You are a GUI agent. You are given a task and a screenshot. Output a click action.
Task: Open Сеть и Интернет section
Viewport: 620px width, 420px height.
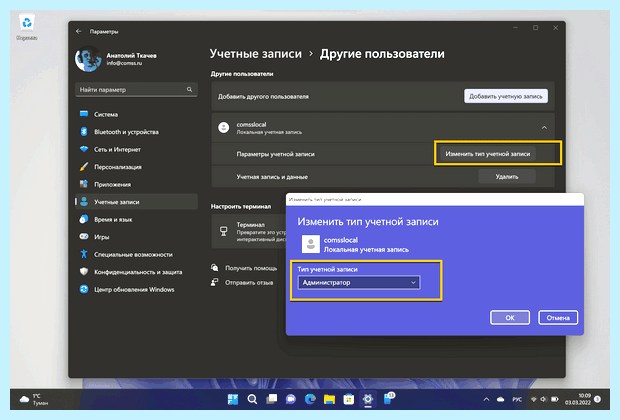136,149
